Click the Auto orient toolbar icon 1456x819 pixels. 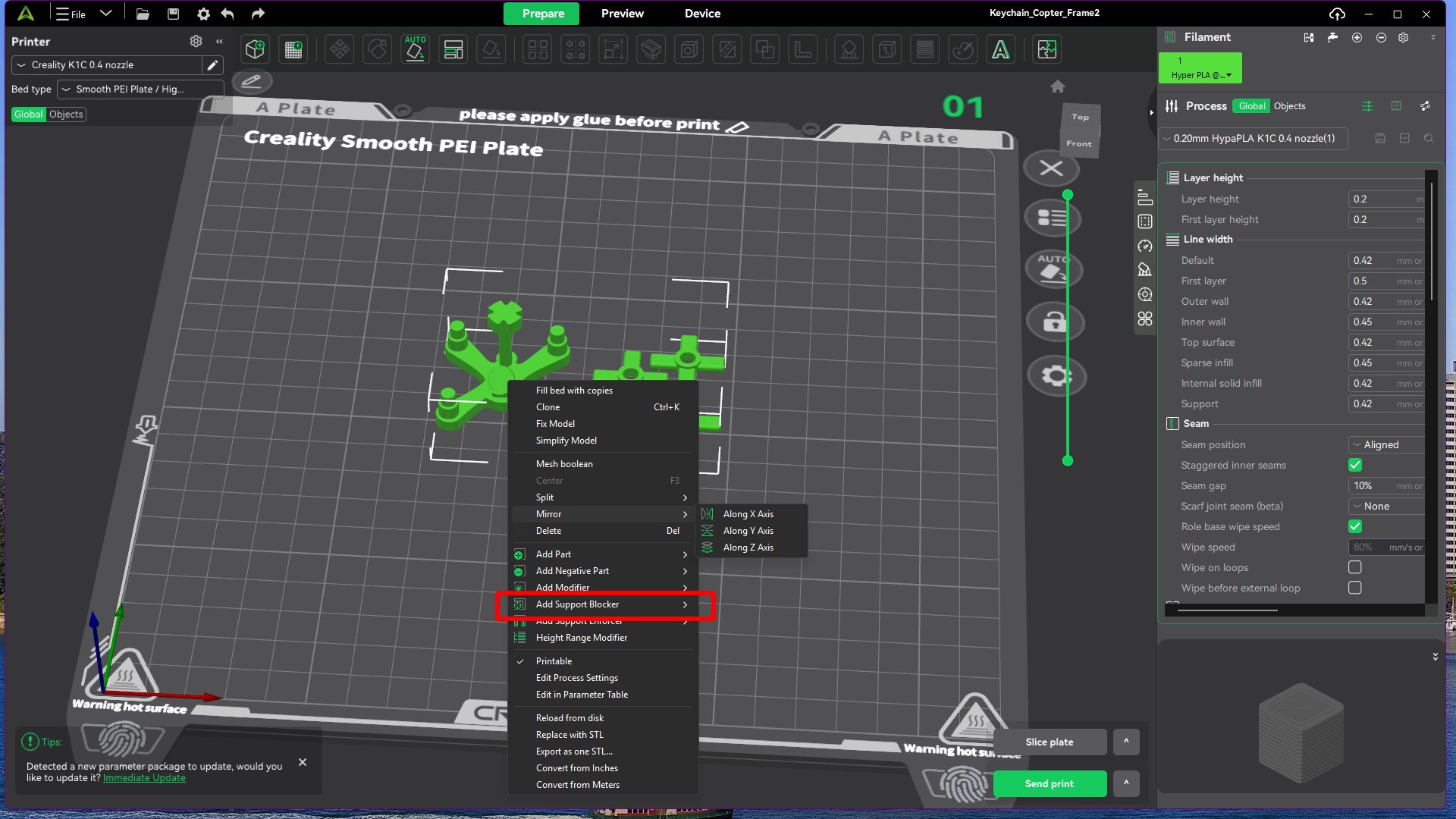point(416,50)
